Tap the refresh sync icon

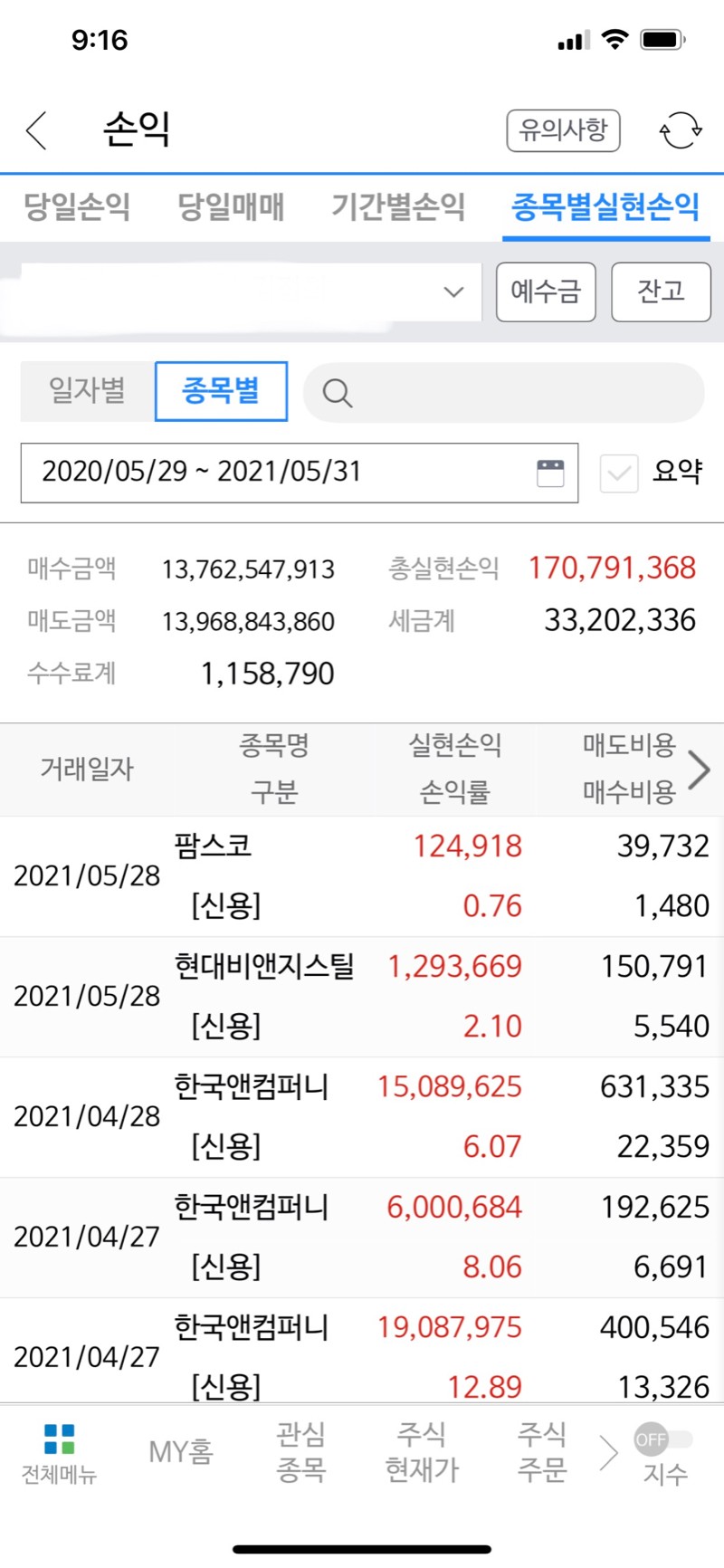[x=681, y=130]
